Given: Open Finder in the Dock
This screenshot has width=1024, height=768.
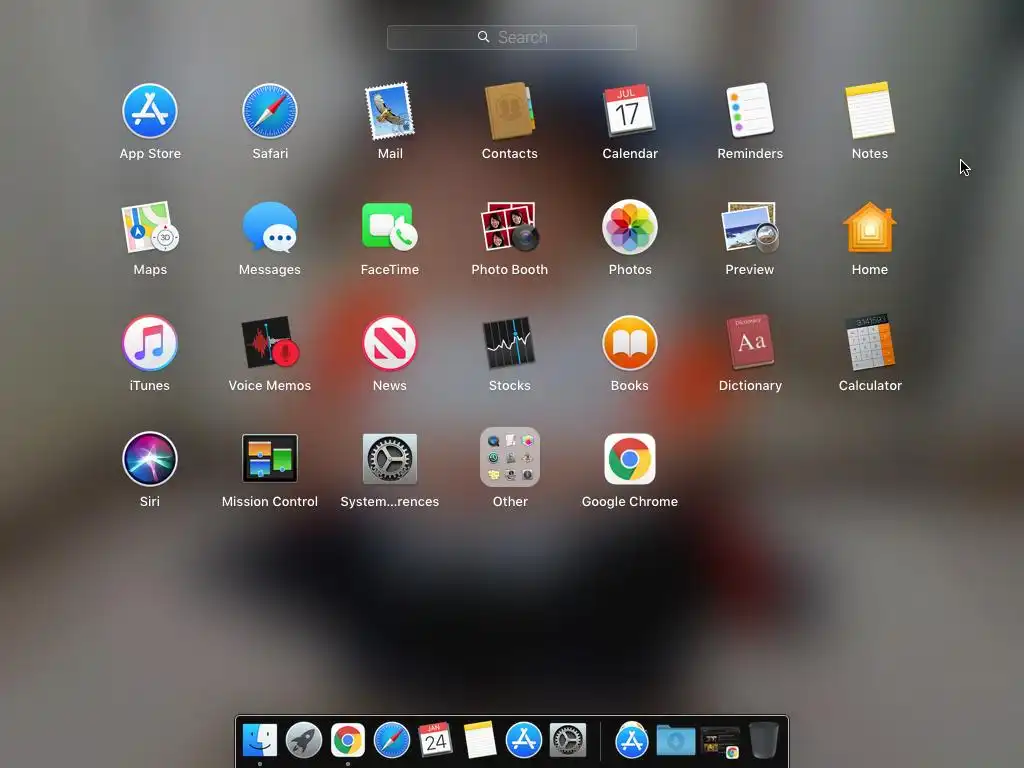Looking at the screenshot, I should click(x=260, y=741).
